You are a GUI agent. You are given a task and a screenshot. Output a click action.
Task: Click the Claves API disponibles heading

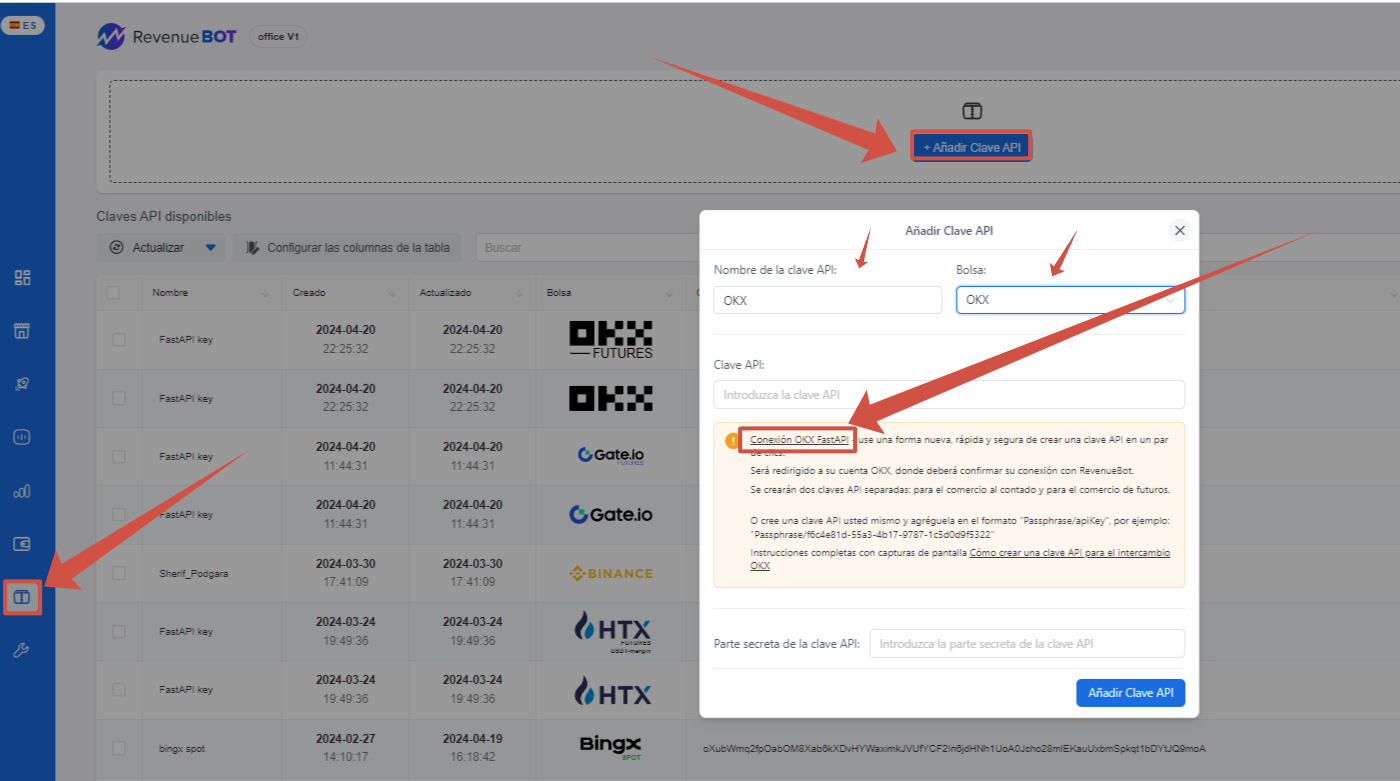pos(164,216)
